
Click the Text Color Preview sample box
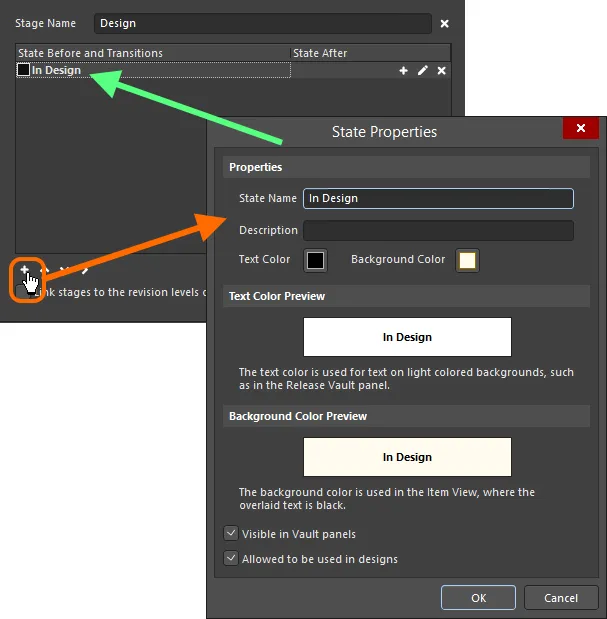point(407,337)
